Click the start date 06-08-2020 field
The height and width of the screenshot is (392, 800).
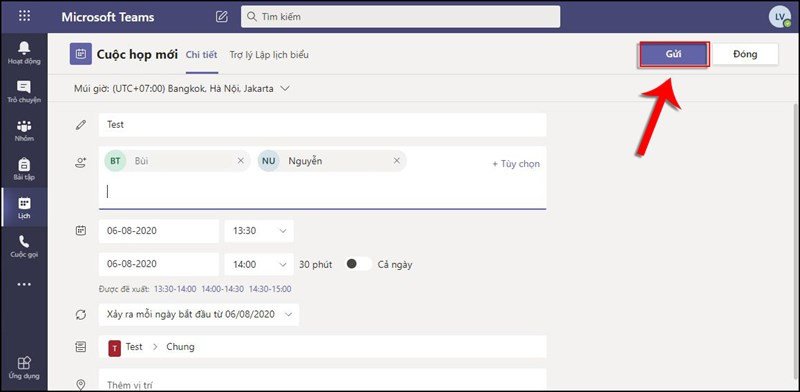pyautogui.click(x=159, y=231)
